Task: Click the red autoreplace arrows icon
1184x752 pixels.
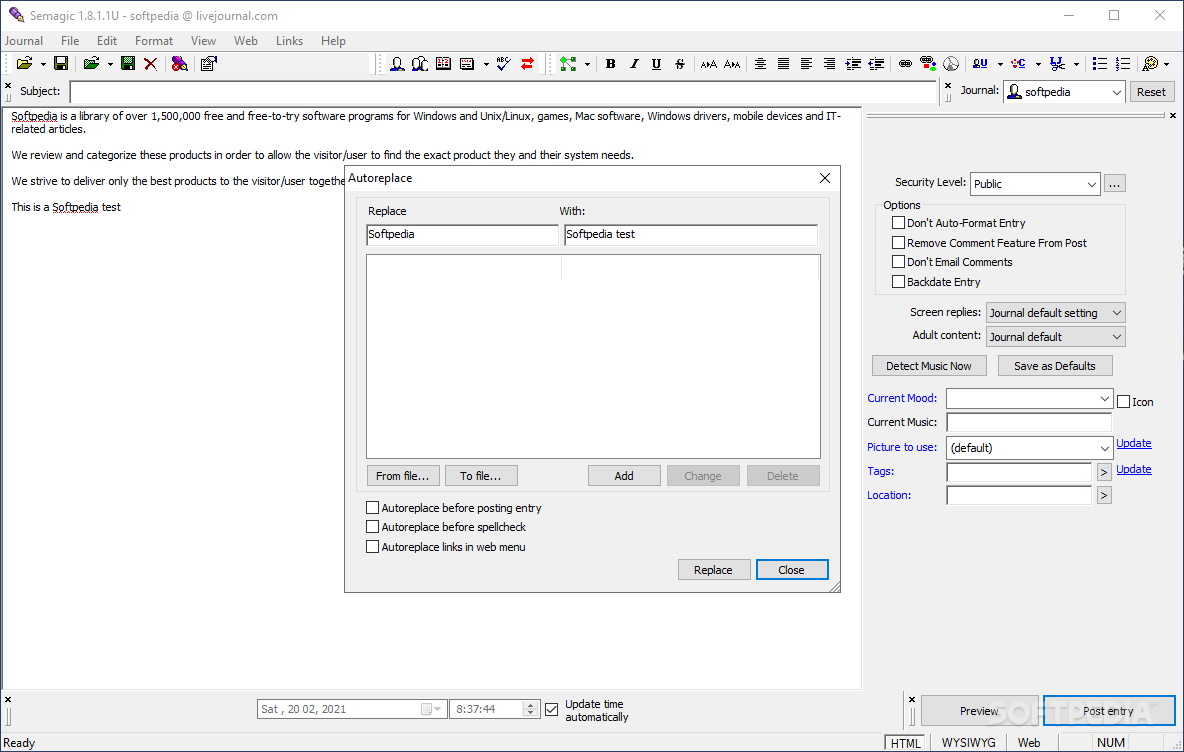Action: tap(527, 64)
